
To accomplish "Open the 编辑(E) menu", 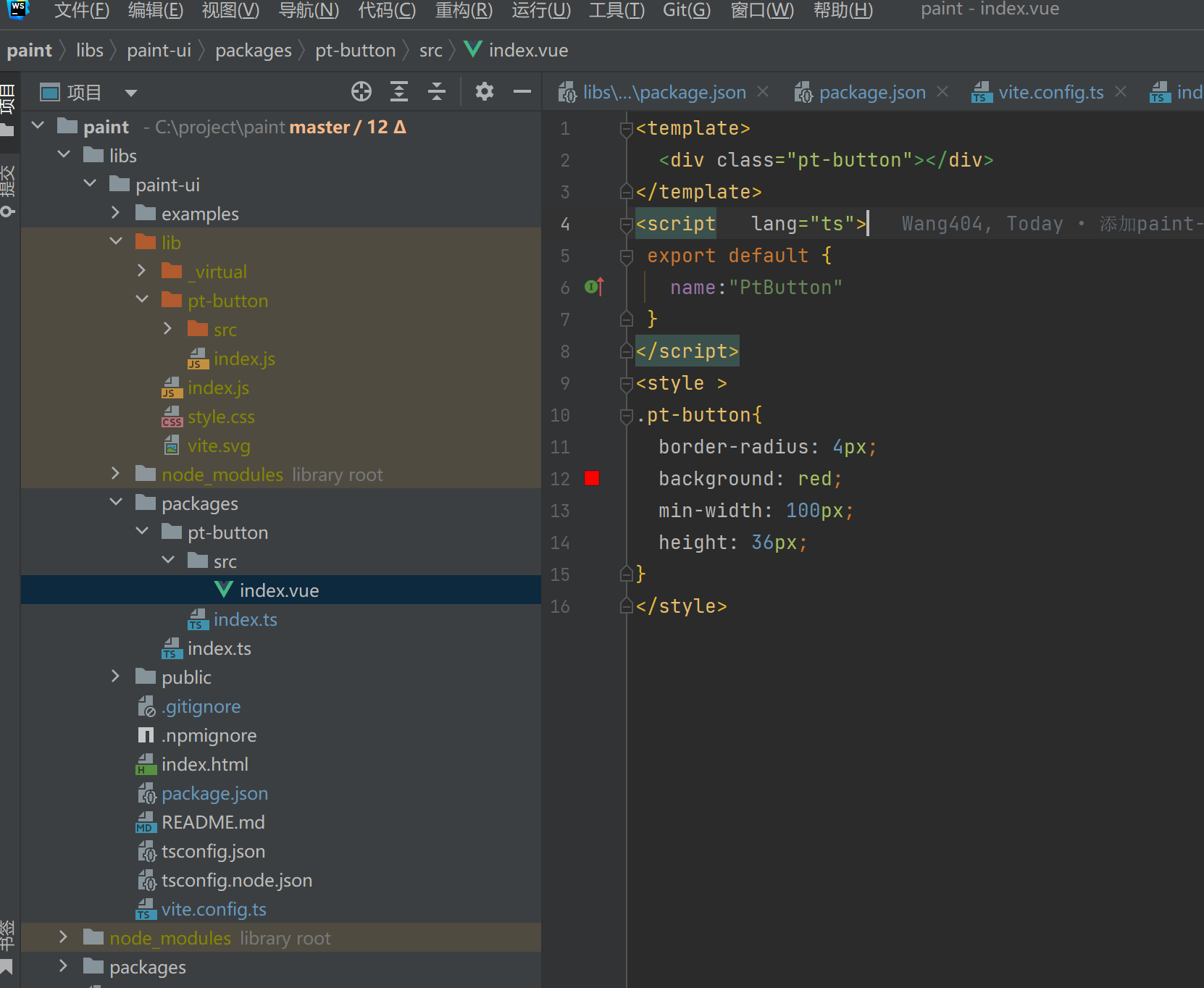I will [x=156, y=10].
